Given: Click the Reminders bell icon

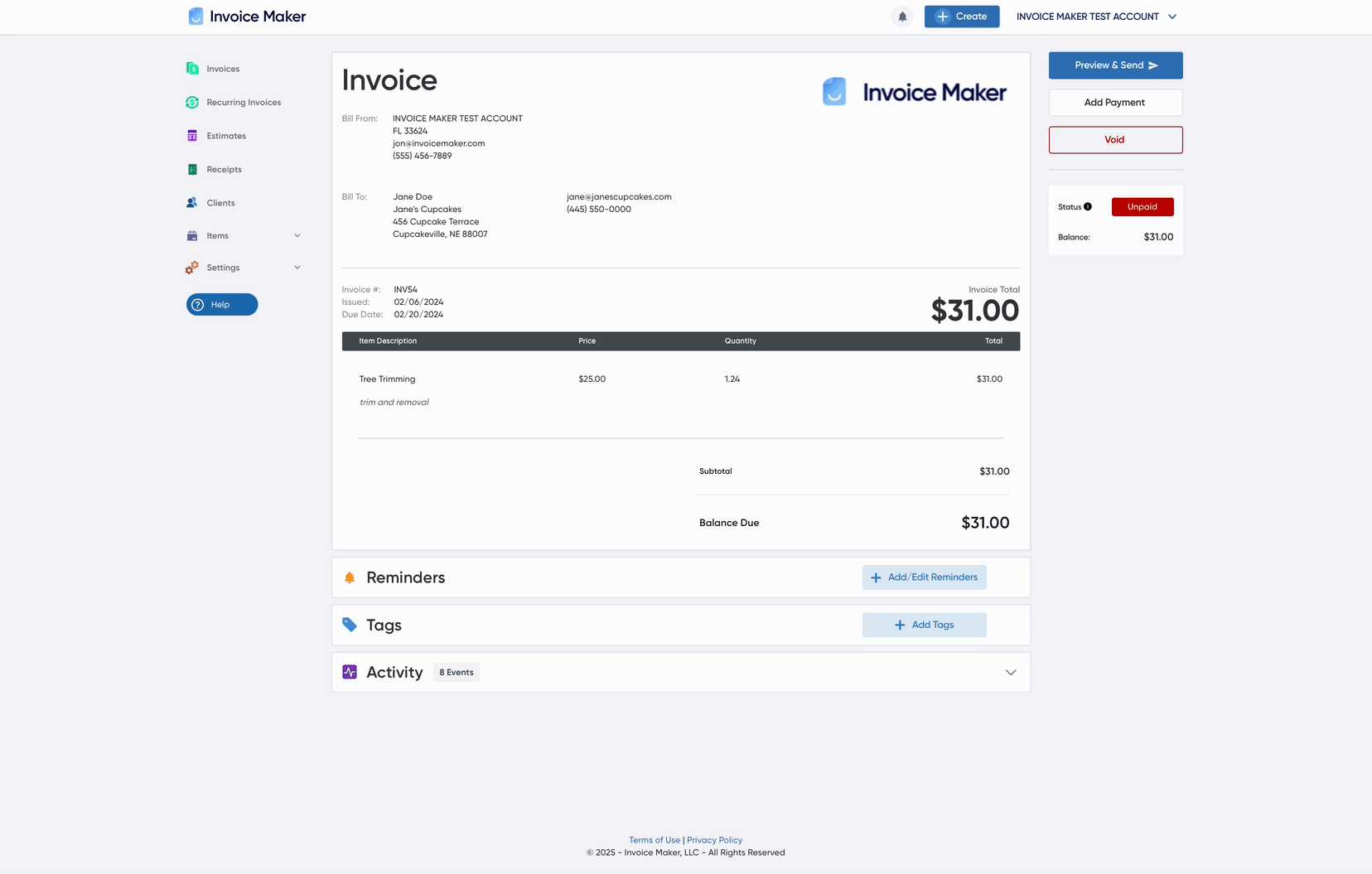Looking at the screenshot, I should [350, 577].
